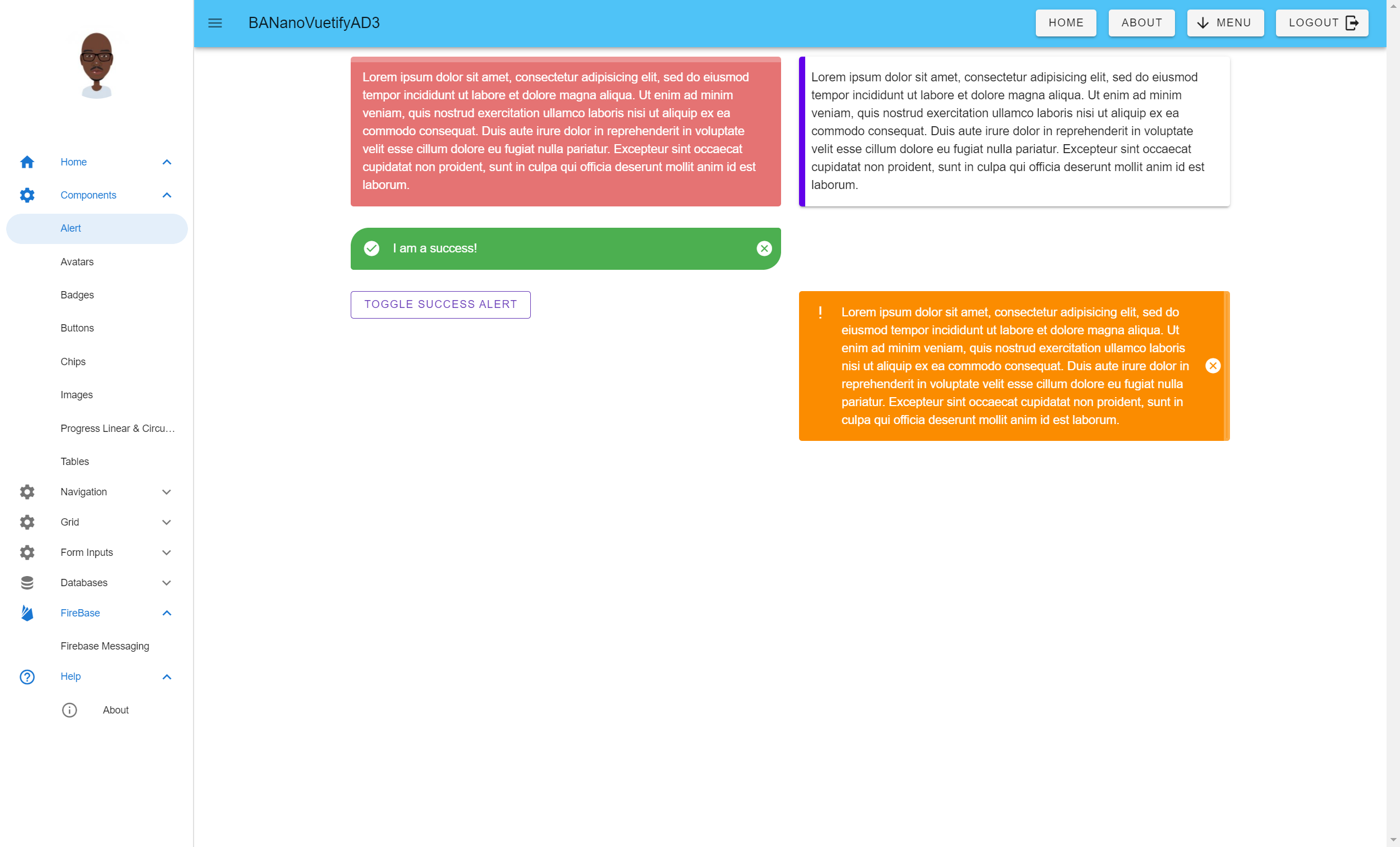The width and height of the screenshot is (1400, 847).
Task: Select Avatars from the sidebar
Action: click(77, 262)
